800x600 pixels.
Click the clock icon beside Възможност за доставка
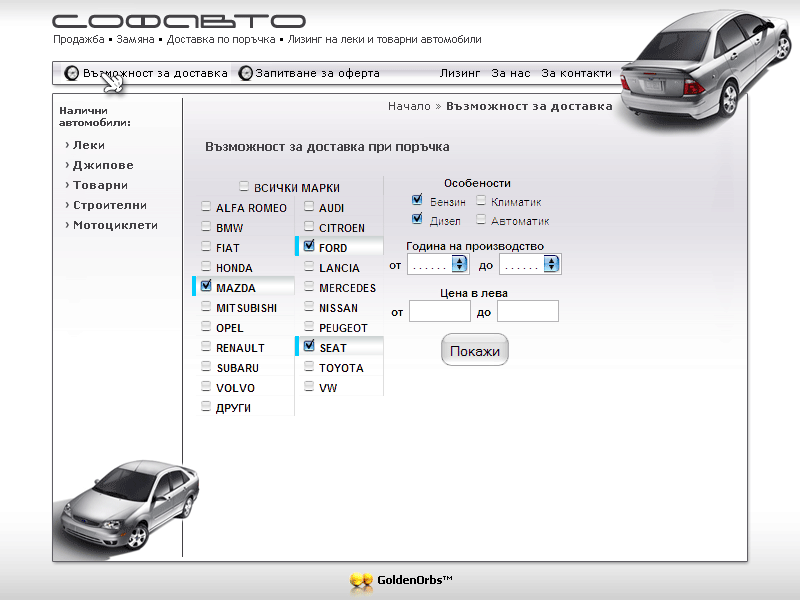[x=71, y=73]
